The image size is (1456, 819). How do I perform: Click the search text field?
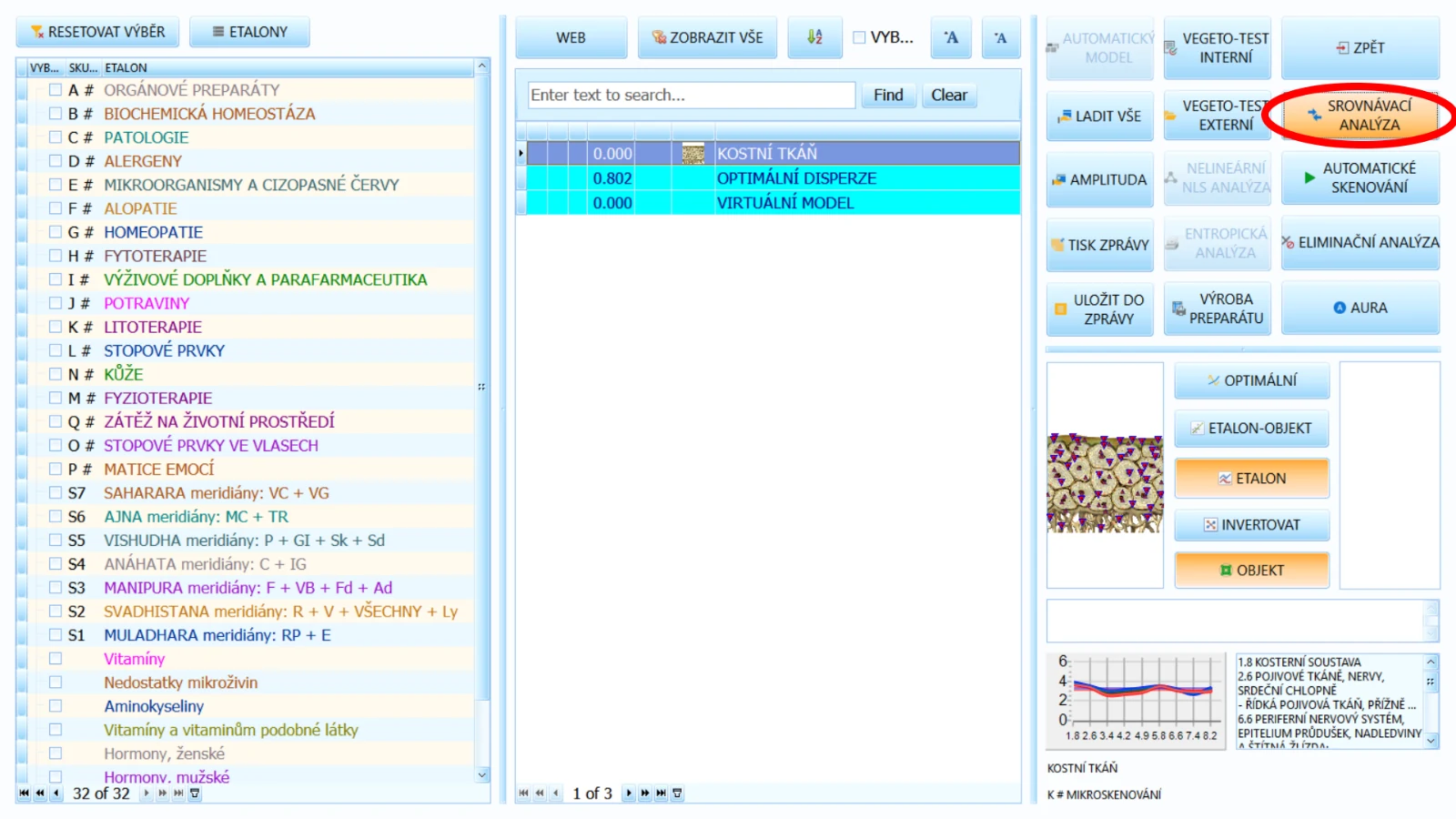coord(692,95)
